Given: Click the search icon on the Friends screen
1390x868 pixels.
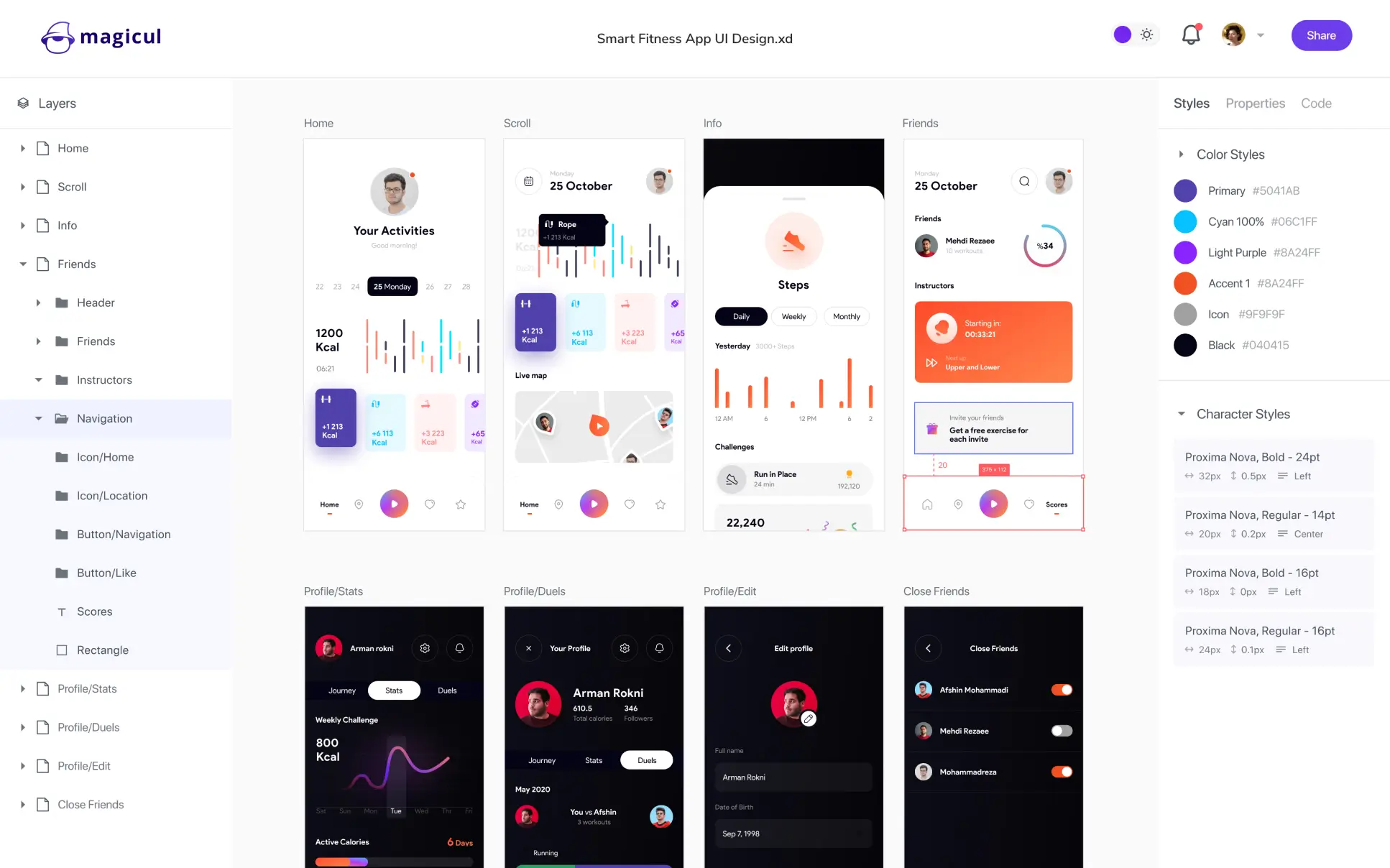Looking at the screenshot, I should coord(1023,180).
